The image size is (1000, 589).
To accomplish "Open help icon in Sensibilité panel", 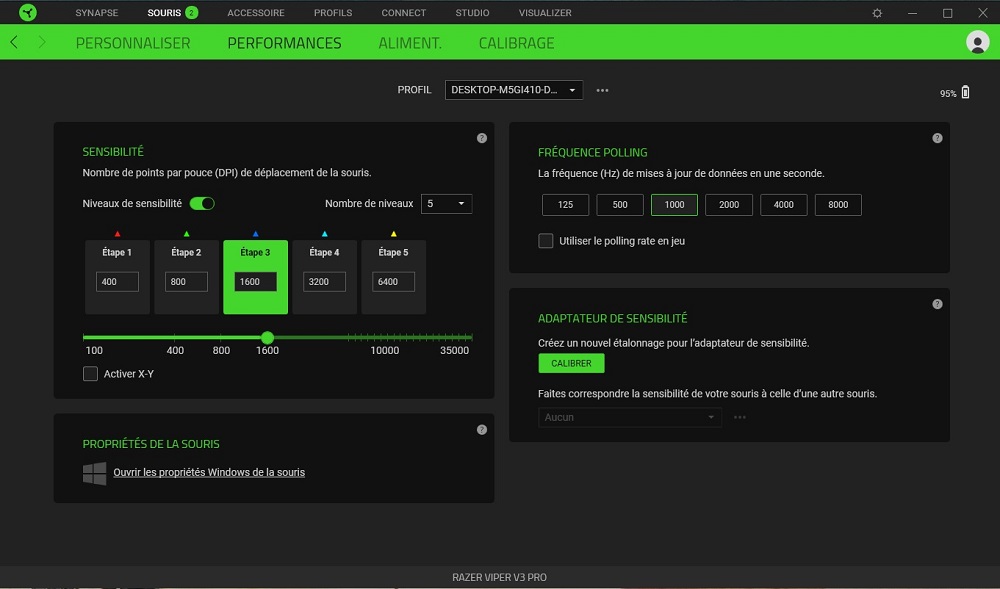I will (482, 138).
